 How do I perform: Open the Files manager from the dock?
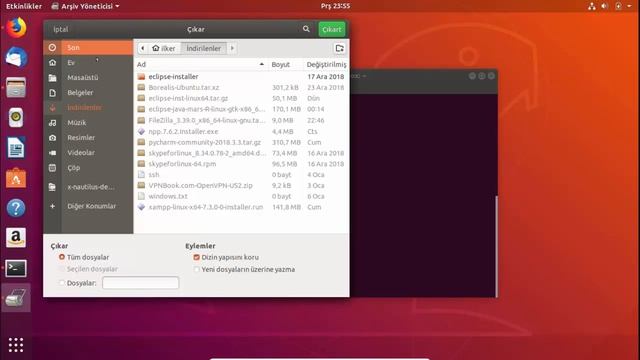click(16, 87)
